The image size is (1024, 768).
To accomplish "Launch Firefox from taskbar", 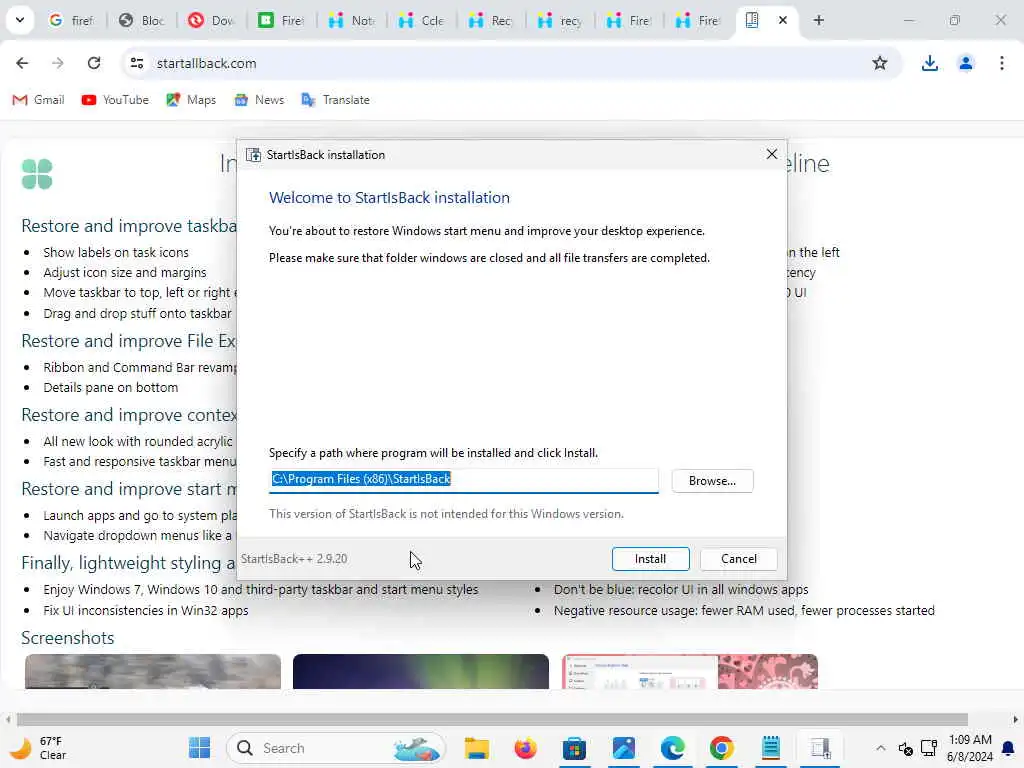I will [525, 748].
